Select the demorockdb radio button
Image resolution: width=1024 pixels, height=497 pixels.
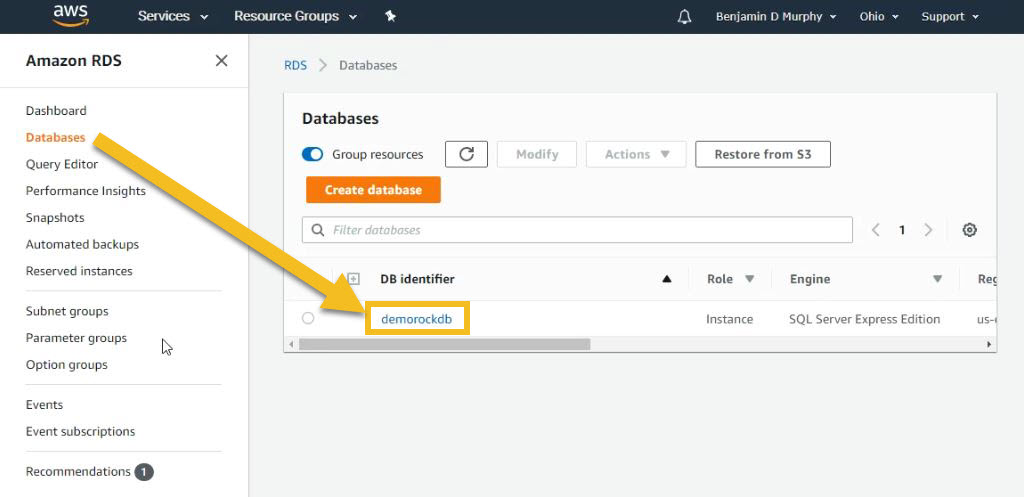point(308,318)
